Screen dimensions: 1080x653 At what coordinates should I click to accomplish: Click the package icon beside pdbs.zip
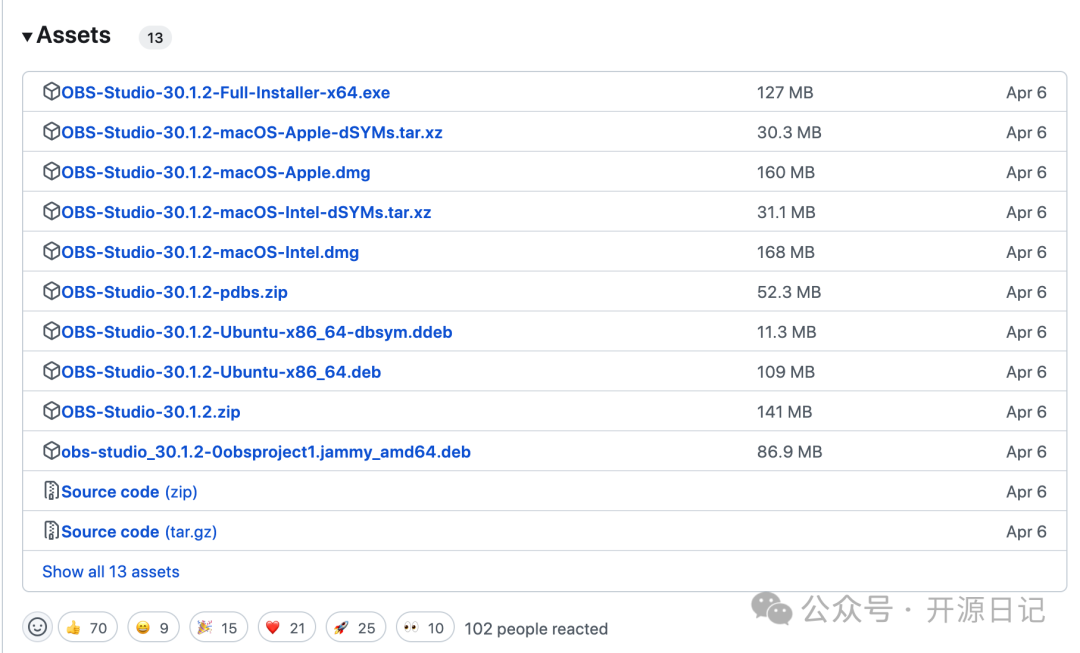coord(52,291)
